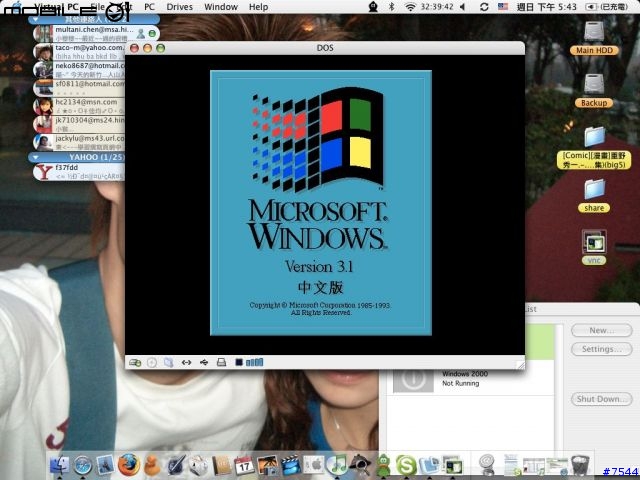Select Windows 2000 entry in Virtual PC List
This screenshot has width=640, height=480.
[469, 379]
